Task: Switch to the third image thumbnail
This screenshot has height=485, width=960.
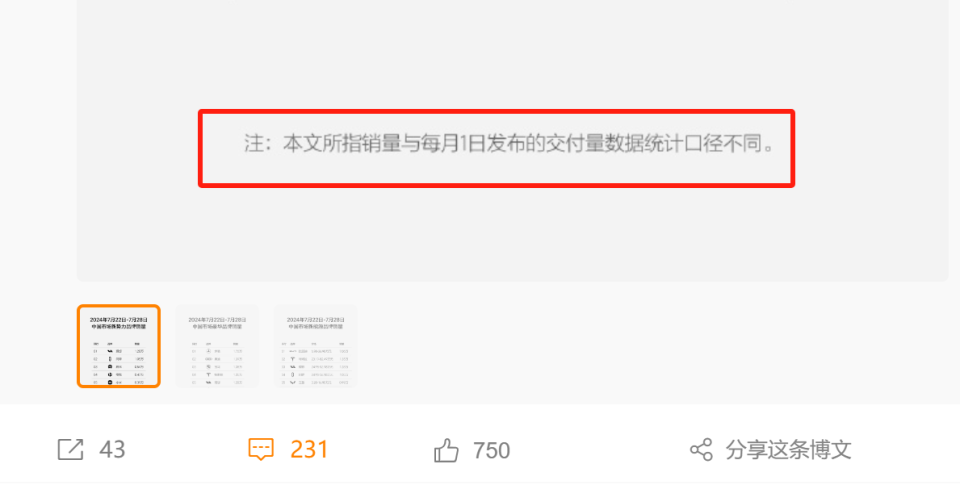Action: tap(315, 346)
